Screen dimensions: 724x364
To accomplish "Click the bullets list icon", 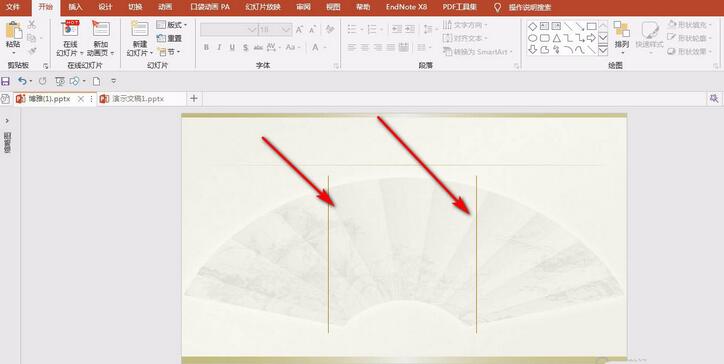I will 352,30.
